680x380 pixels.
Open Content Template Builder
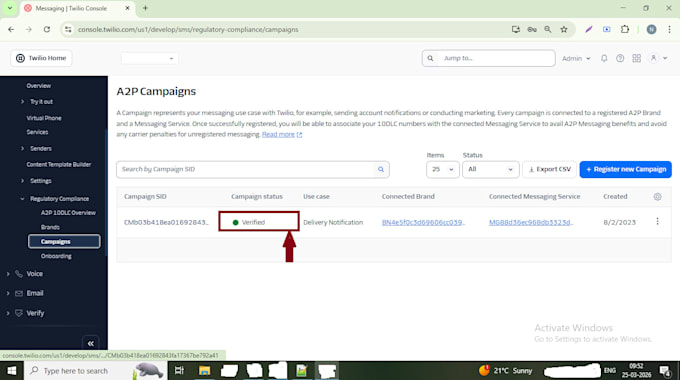pyautogui.click(x=59, y=164)
